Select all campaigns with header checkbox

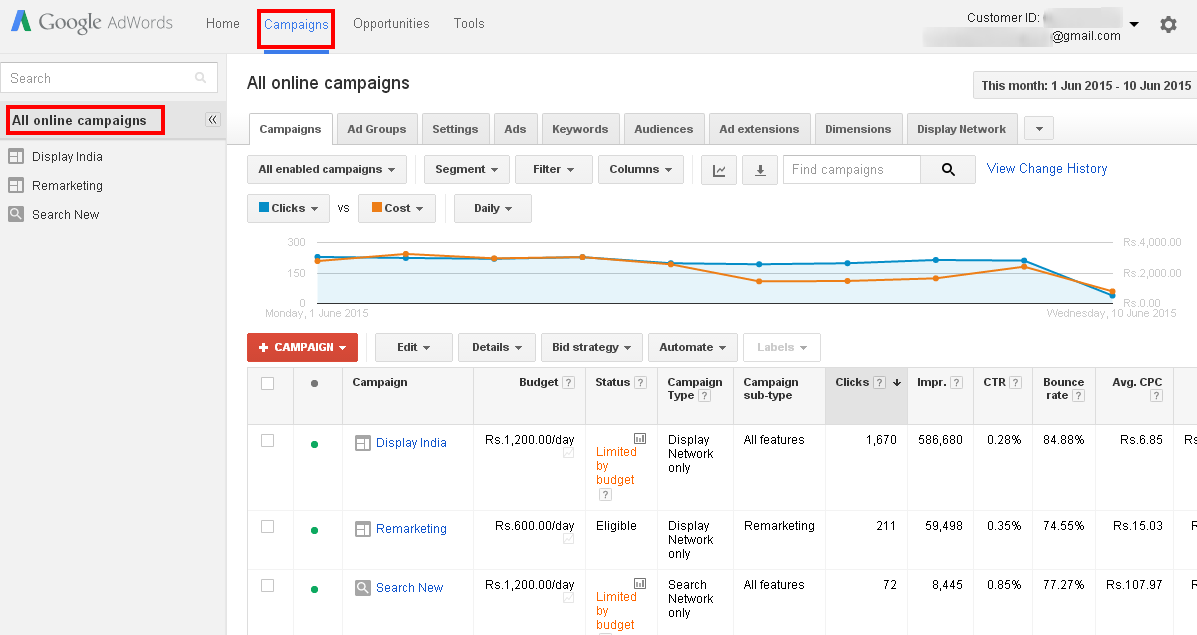tap(267, 383)
